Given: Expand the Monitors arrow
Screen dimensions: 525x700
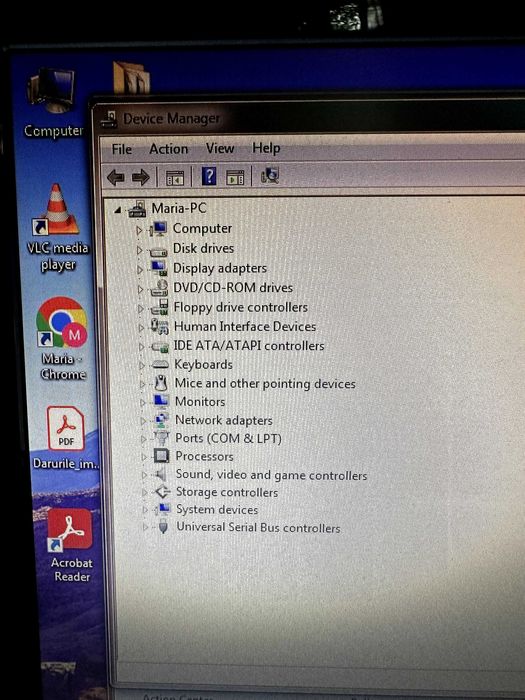Looking at the screenshot, I should click(x=142, y=403).
